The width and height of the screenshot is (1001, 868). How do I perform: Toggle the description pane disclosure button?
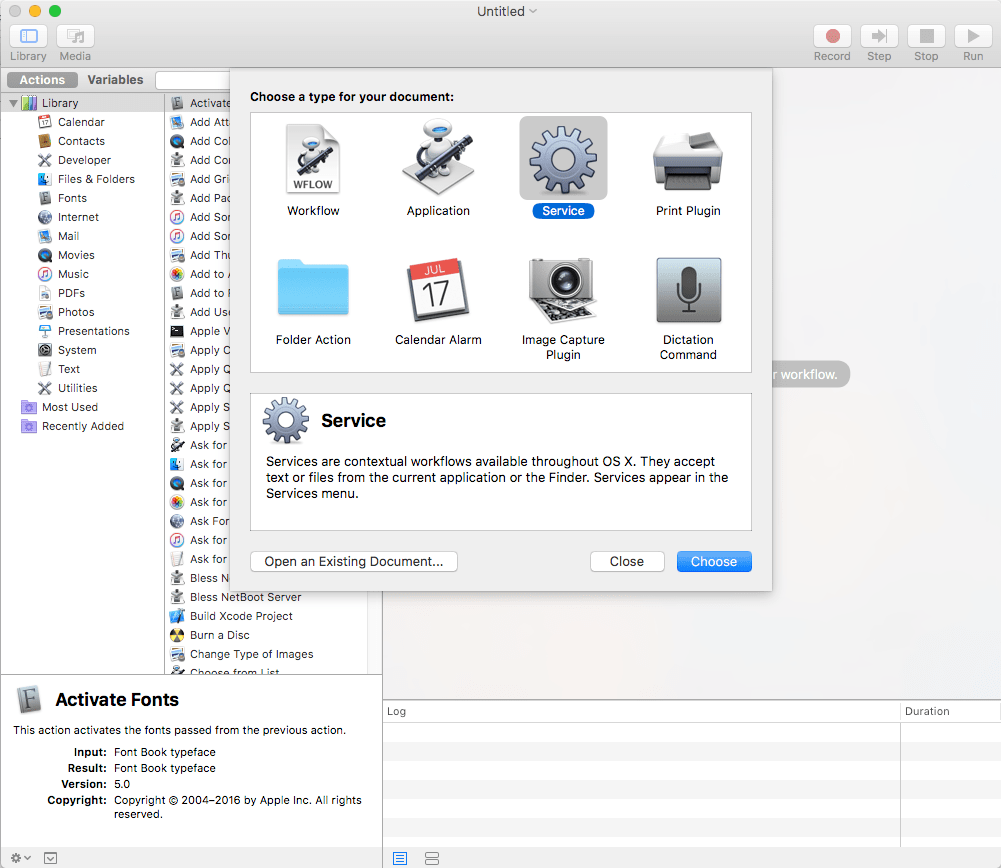coord(50,858)
